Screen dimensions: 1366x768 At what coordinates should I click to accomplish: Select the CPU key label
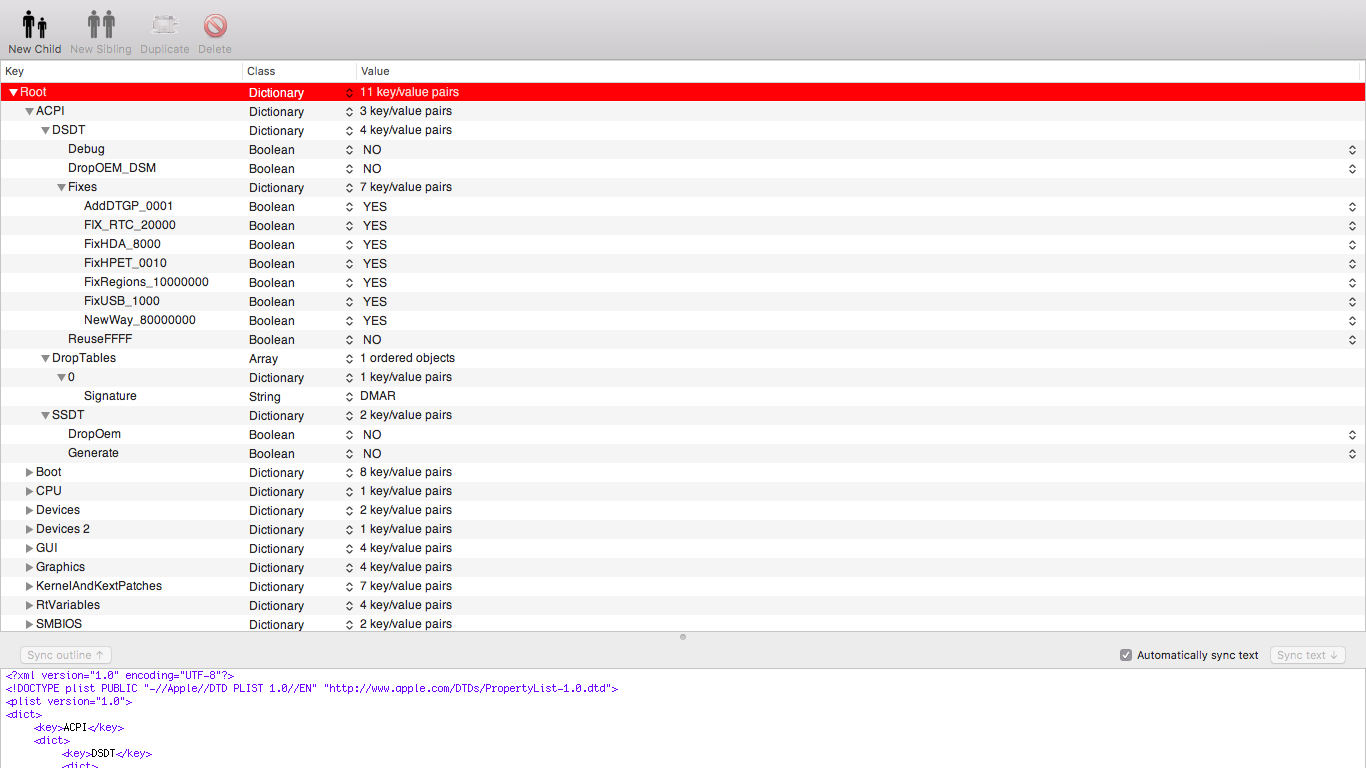49,491
